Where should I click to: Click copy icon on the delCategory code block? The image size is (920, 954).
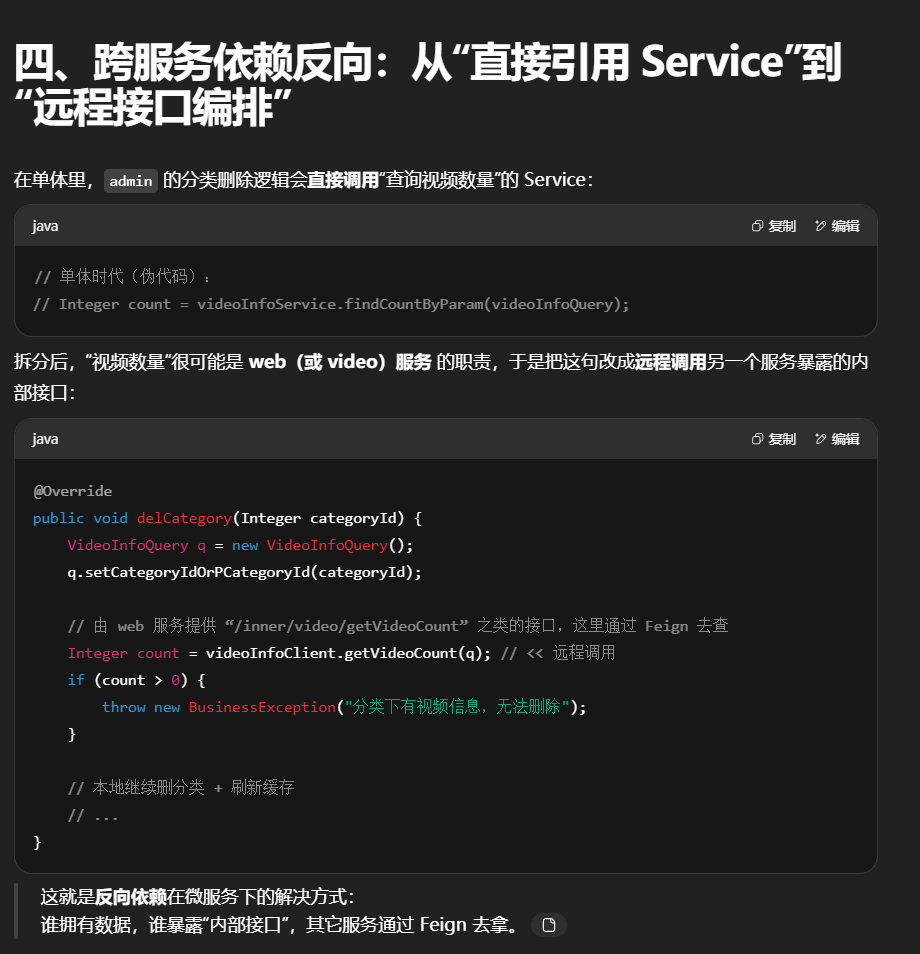click(758, 439)
